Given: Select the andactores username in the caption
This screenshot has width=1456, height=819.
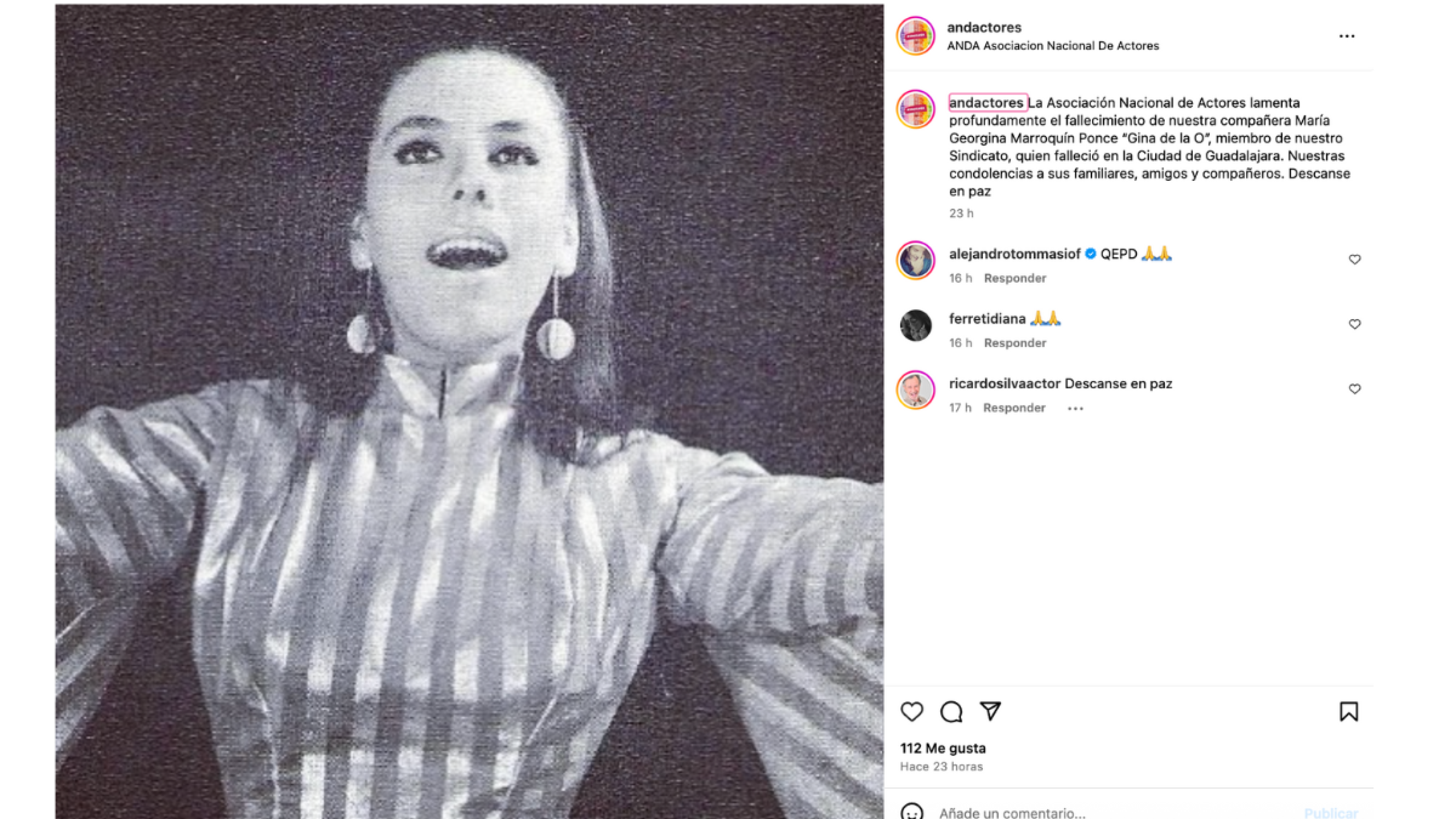Looking at the screenshot, I should click(x=988, y=103).
